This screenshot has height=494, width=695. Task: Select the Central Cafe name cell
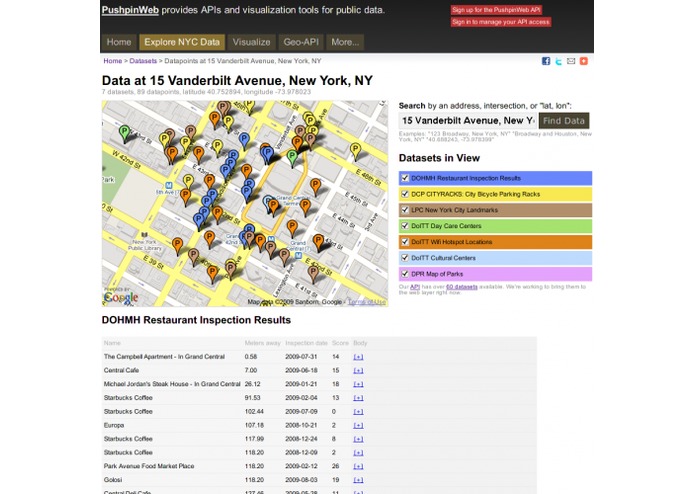point(121,370)
